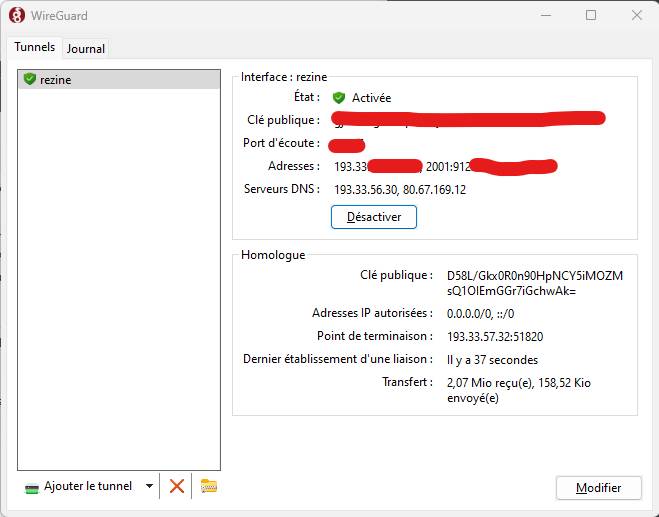Click the allowed IPs value 0.0.0.0/0, ::/0
Viewport: 659px width, 517px height.
pos(480,314)
